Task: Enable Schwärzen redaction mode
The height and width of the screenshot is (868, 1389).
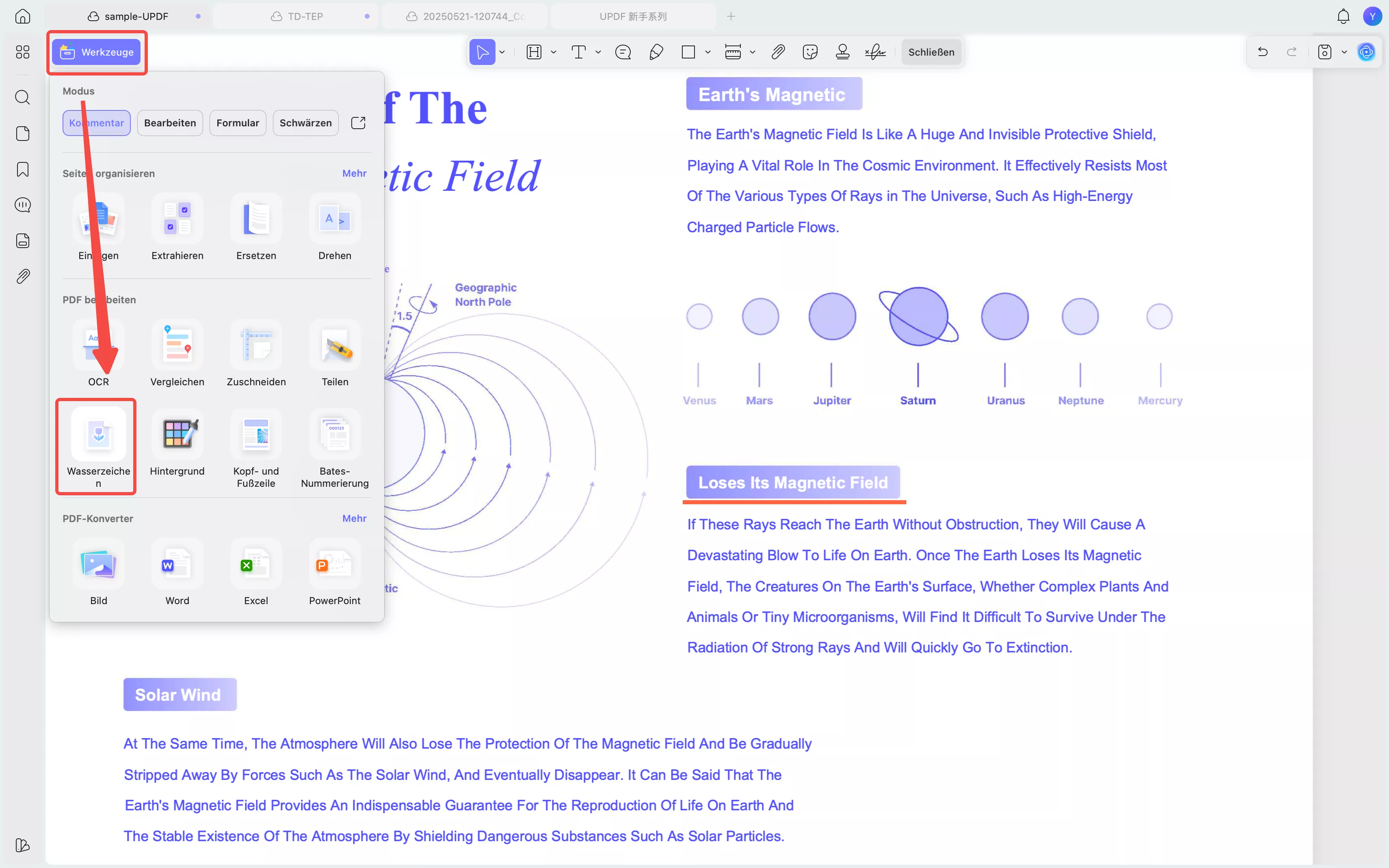Action: coord(305,123)
